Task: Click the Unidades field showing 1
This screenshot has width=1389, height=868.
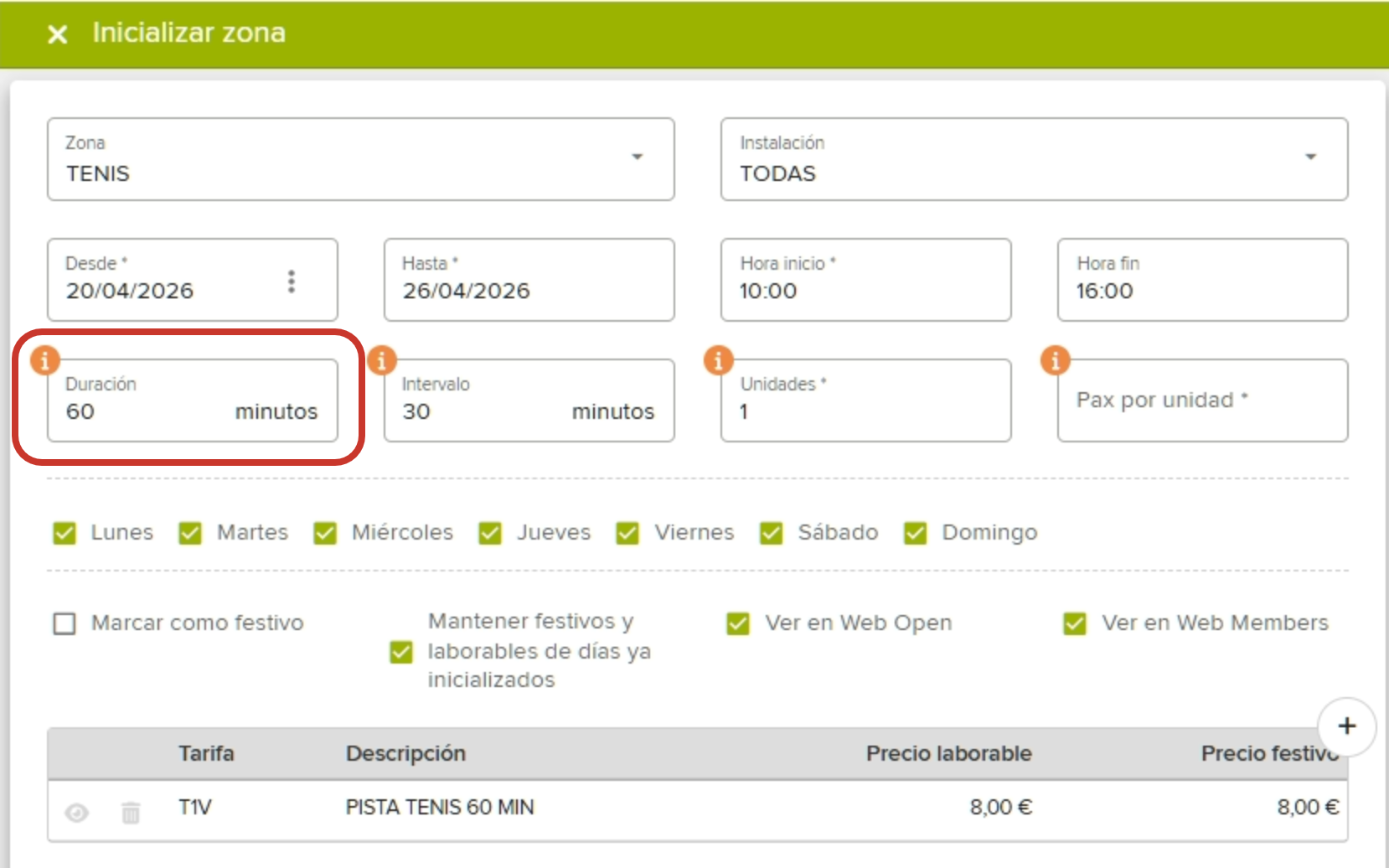Action: tap(866, 400)
